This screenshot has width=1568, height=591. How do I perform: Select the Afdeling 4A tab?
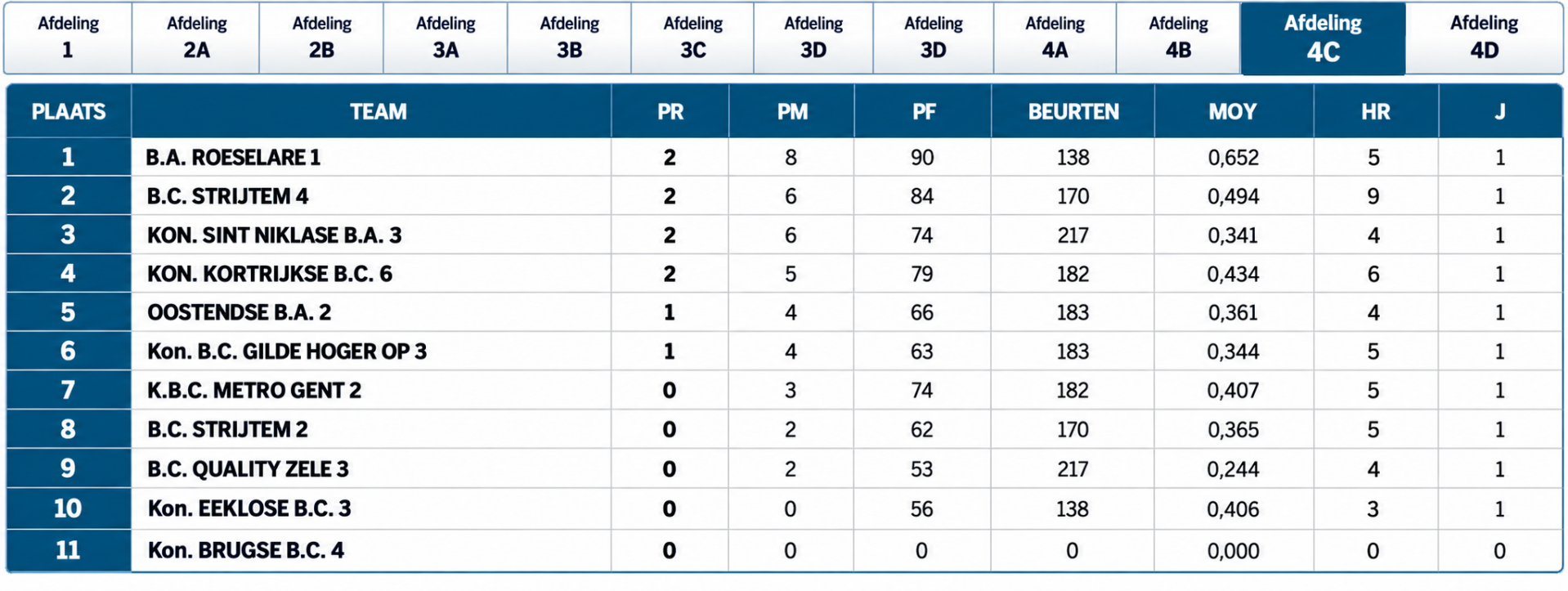(x=1055, y=38)
